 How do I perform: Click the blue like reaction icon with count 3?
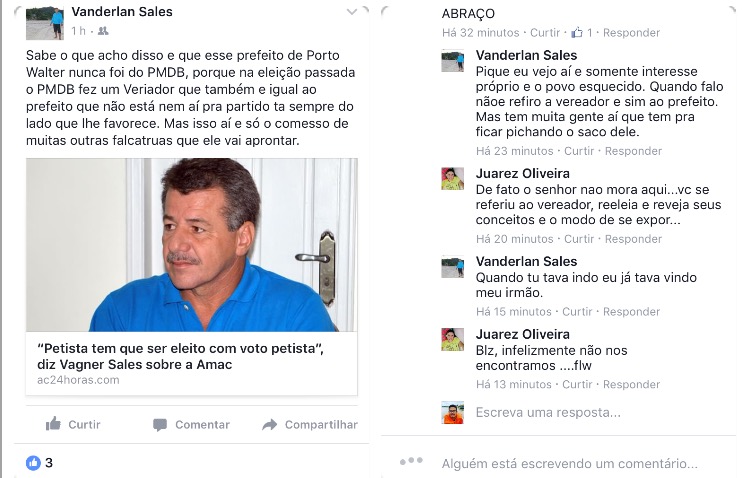pyautogui.click(x=33, y=462)
